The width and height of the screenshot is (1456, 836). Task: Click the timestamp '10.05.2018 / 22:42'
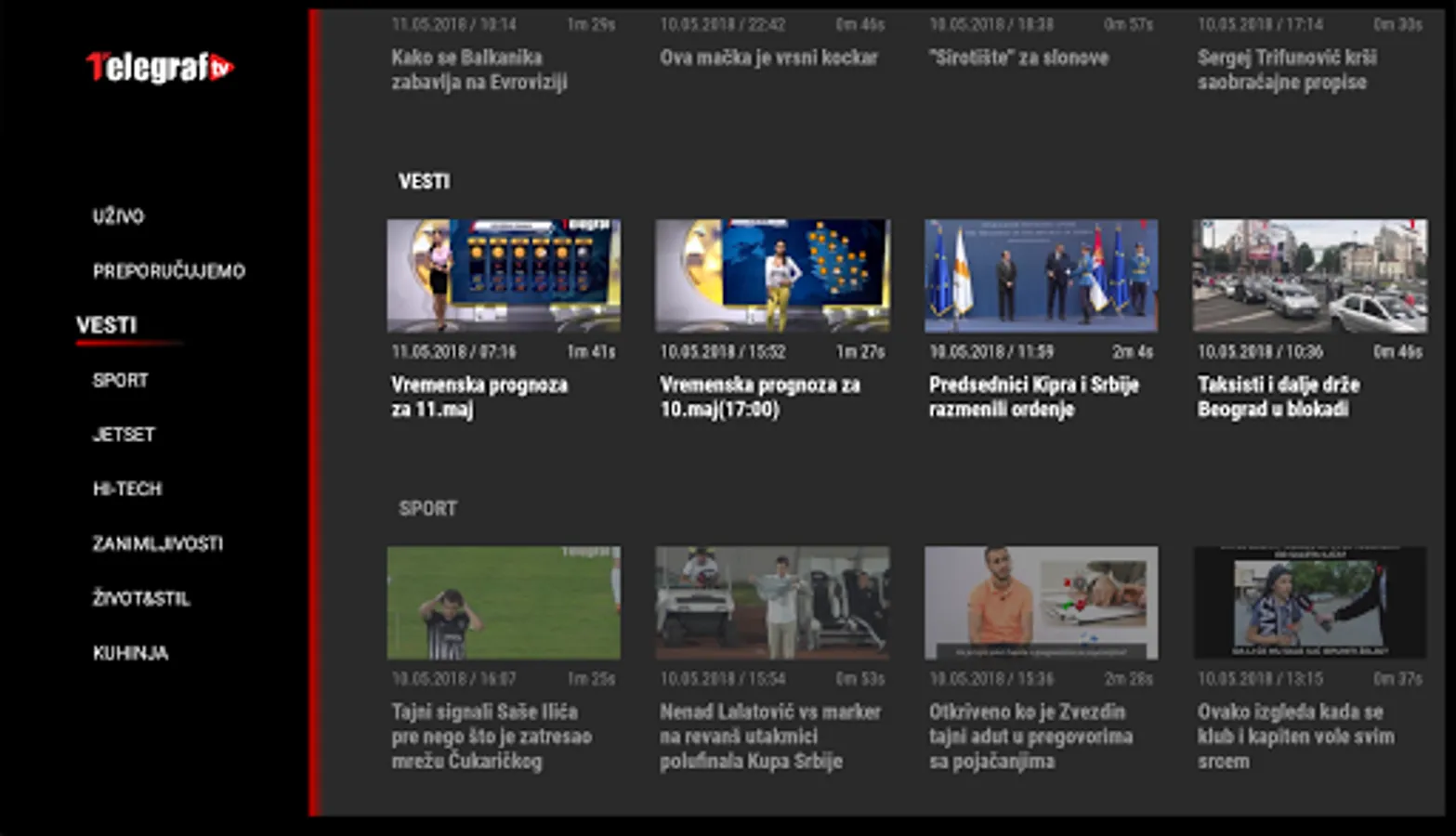pyautogui.click(x=722, y=24)
